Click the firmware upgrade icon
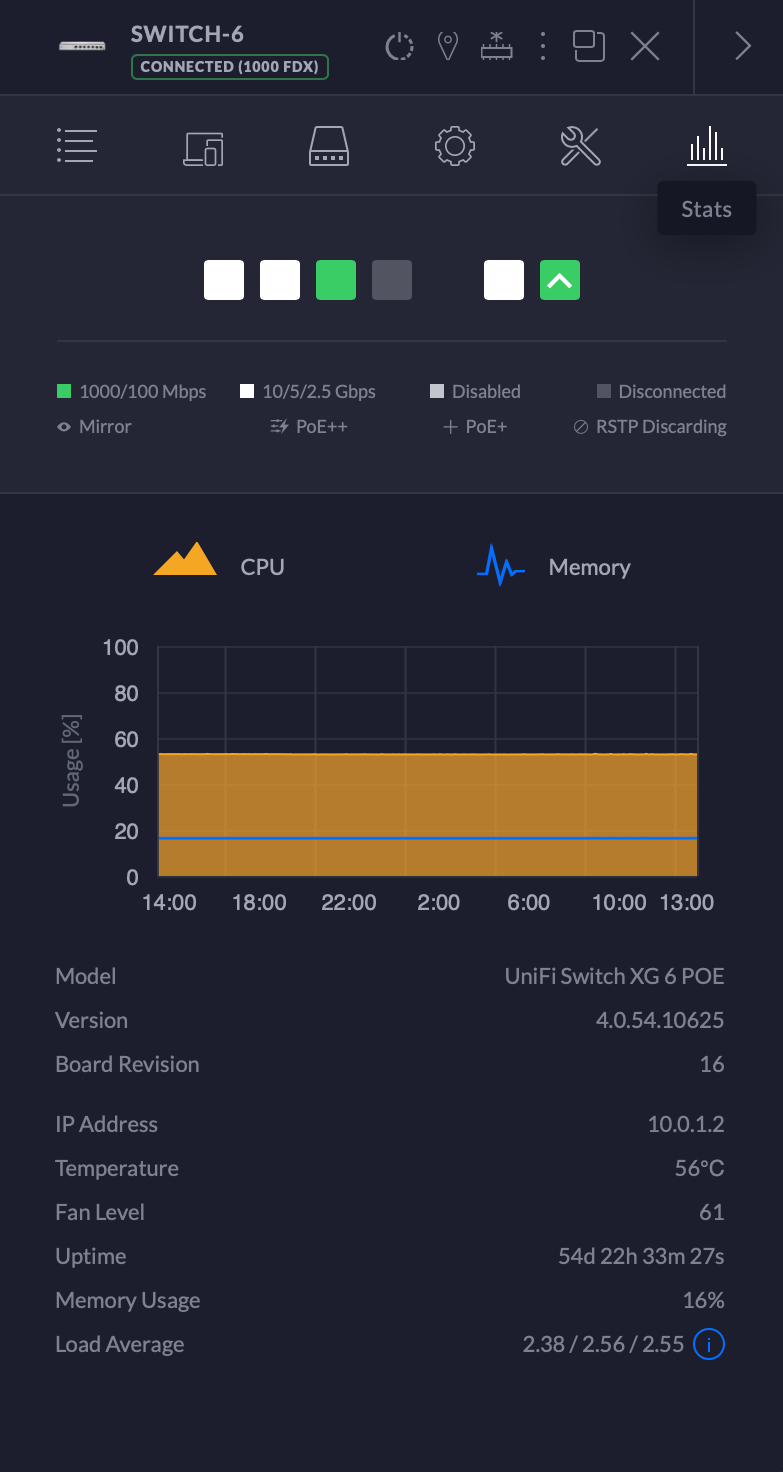This screenshot has height=1472, width=783. pos(497,46)
